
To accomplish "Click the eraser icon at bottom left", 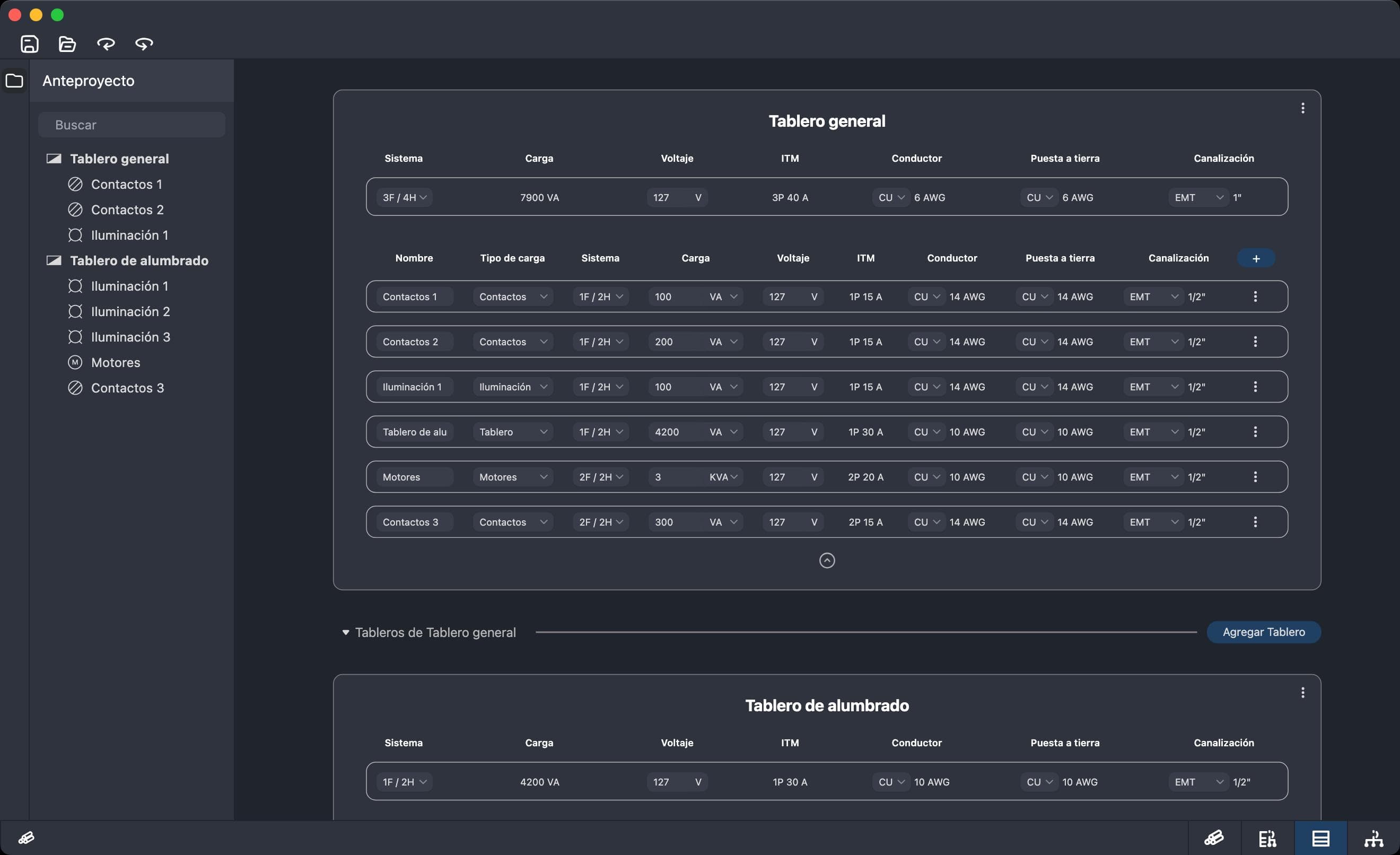I will pyautogui.click(x=26, y=837).
